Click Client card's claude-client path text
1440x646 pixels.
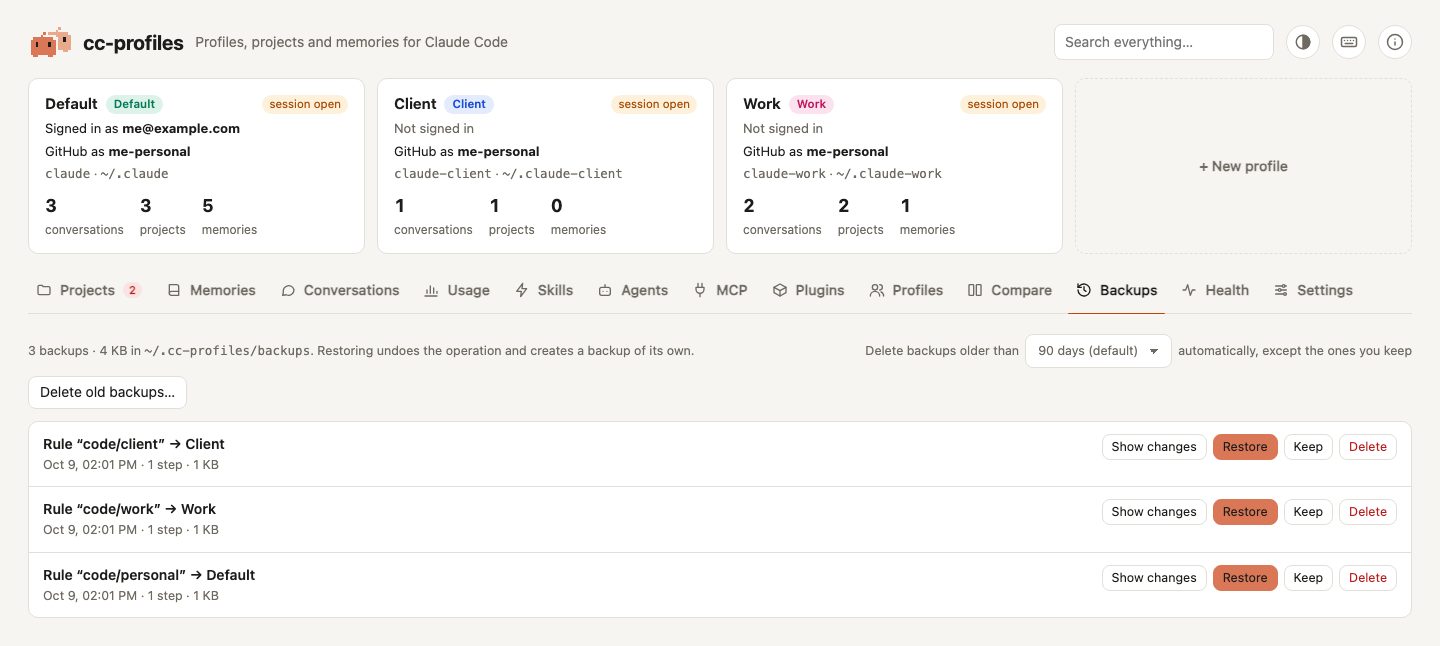(508, 174)
